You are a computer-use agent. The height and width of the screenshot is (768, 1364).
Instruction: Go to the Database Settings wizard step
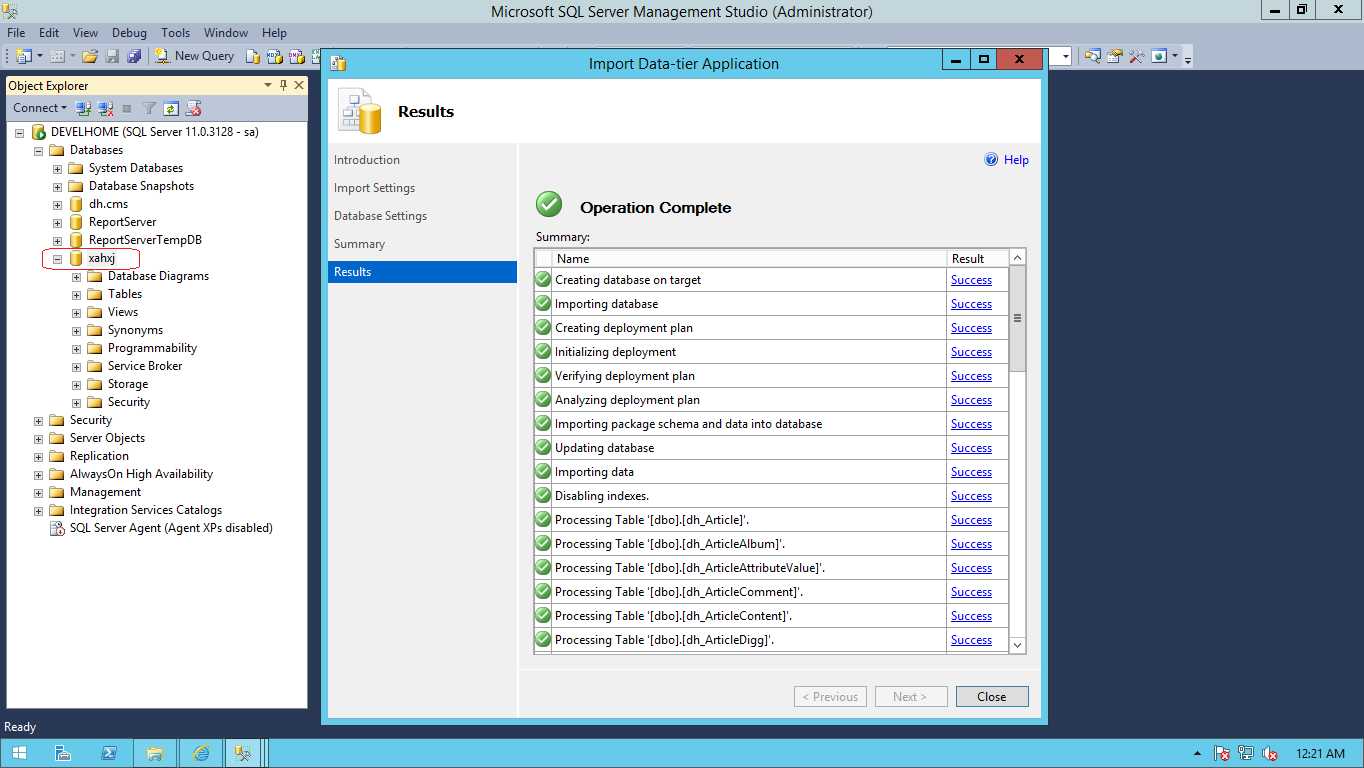pos(380,216)
